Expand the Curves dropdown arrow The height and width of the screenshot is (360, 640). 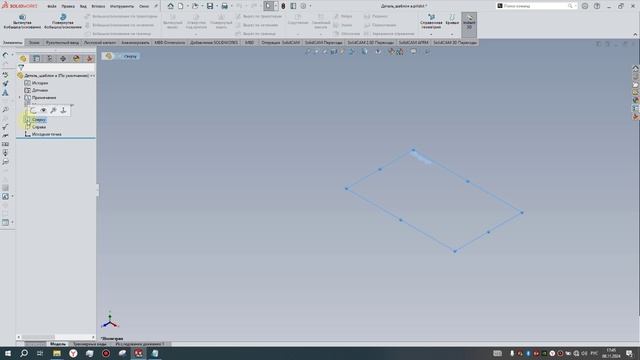pyautogui.click(x=452, y=34)
